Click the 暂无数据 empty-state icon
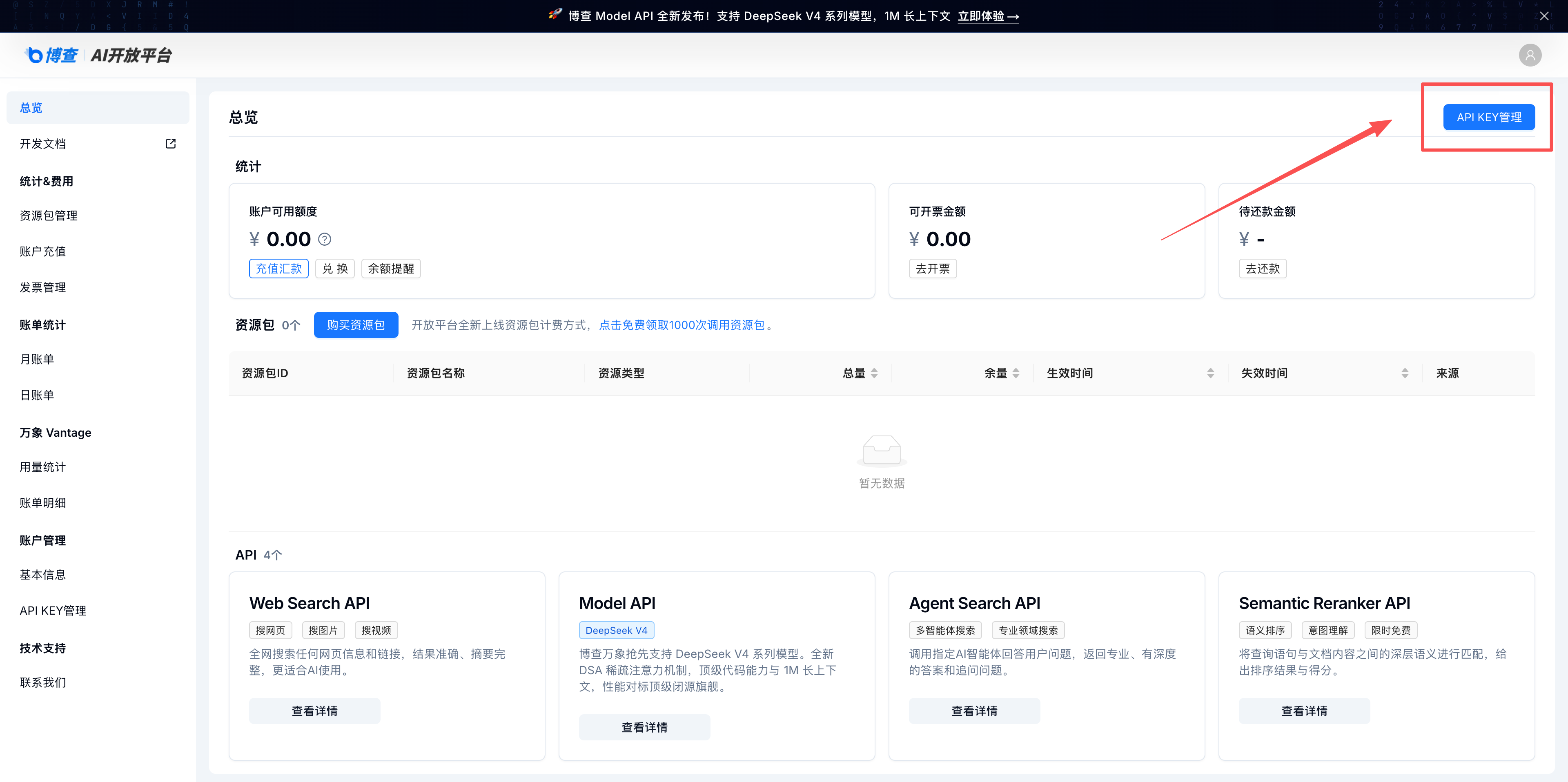The width and height of the screenshot is (1568, 782). (882, 451)
